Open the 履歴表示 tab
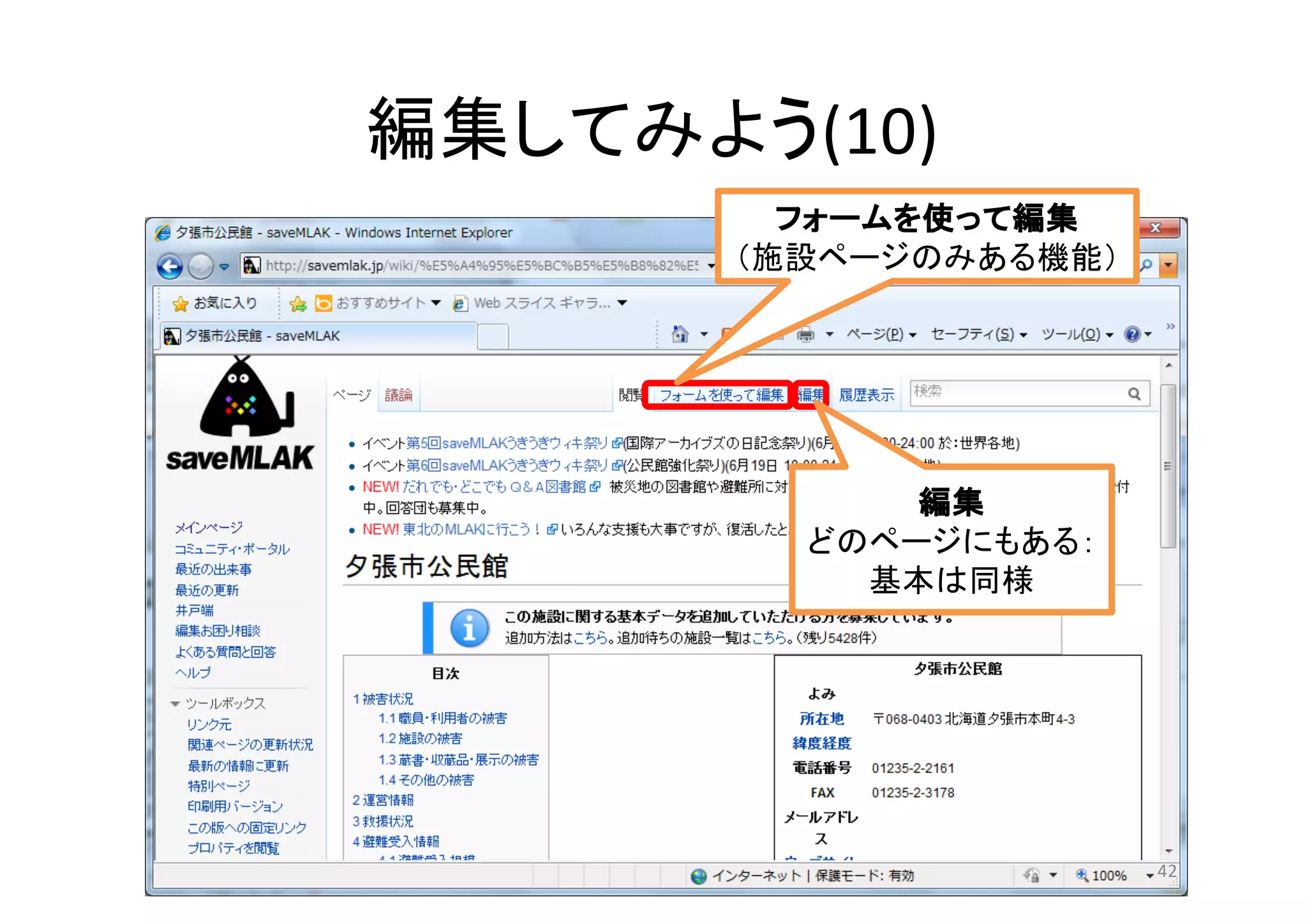 click(x=866, y=395)
